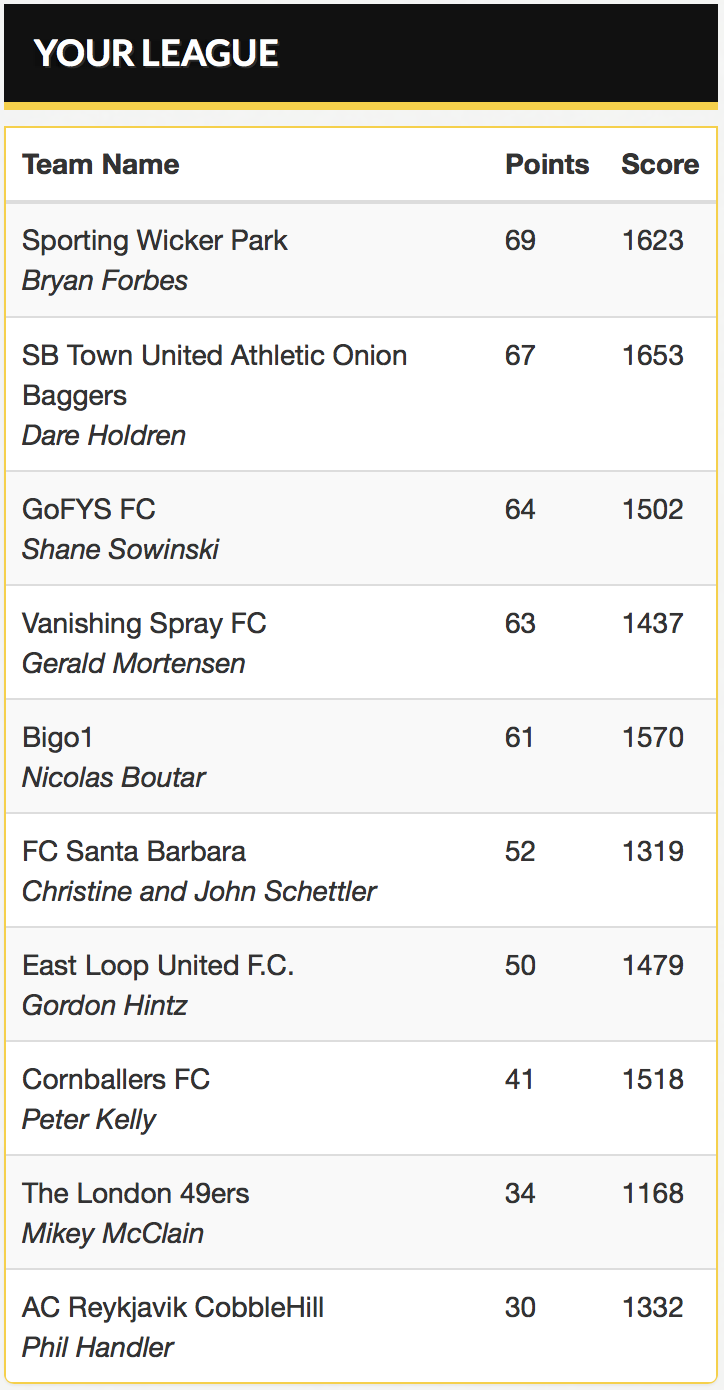Open the GoFYS FC team row
Screen dimensions: 724x1390
pos(89,509)
